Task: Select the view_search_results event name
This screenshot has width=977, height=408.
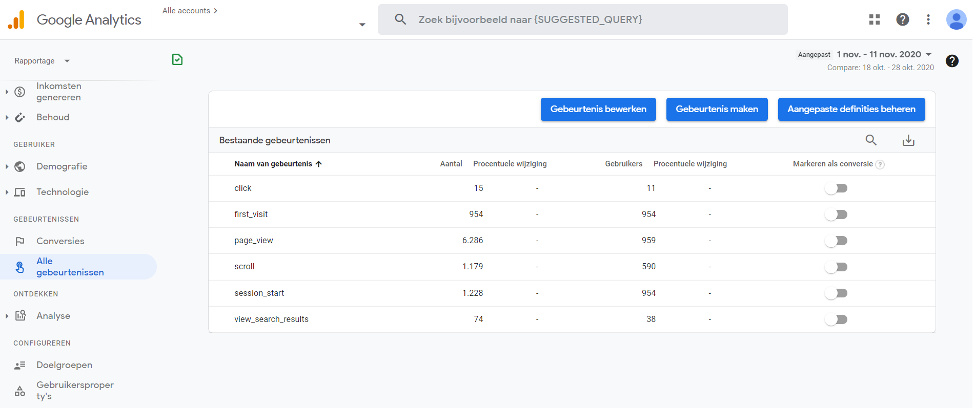Action: pyautogui.click(x=271, y=319)
